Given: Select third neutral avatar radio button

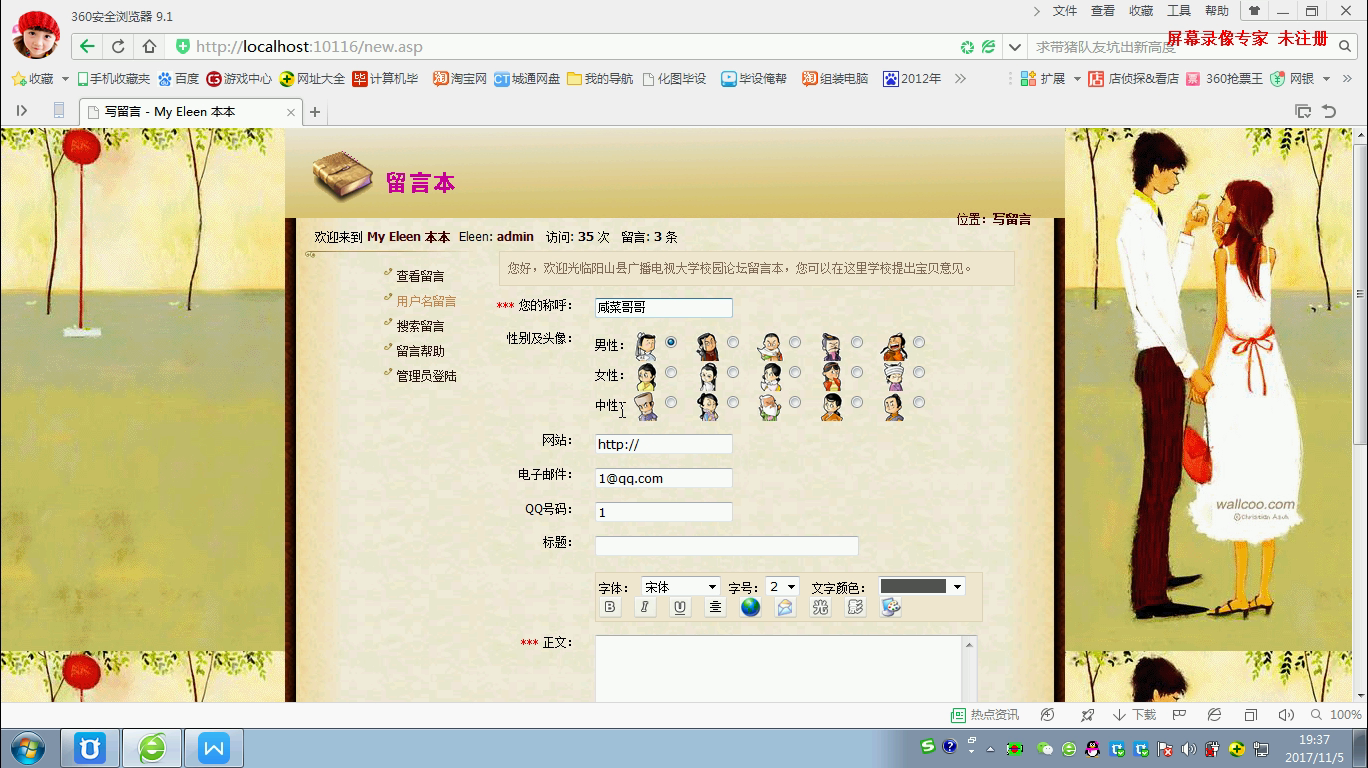Looking at the screenshot, I should point(795,402).
